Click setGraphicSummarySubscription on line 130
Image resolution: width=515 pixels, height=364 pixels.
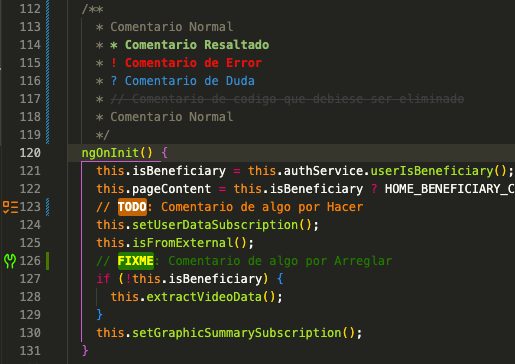[237, 333]
